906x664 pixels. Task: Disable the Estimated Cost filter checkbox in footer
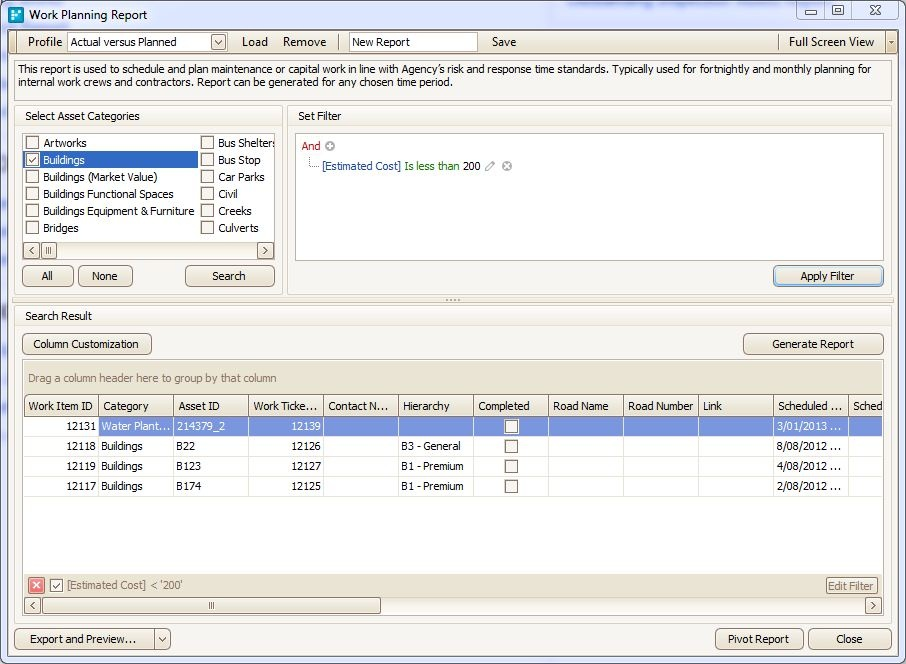[x=57, y=585]
